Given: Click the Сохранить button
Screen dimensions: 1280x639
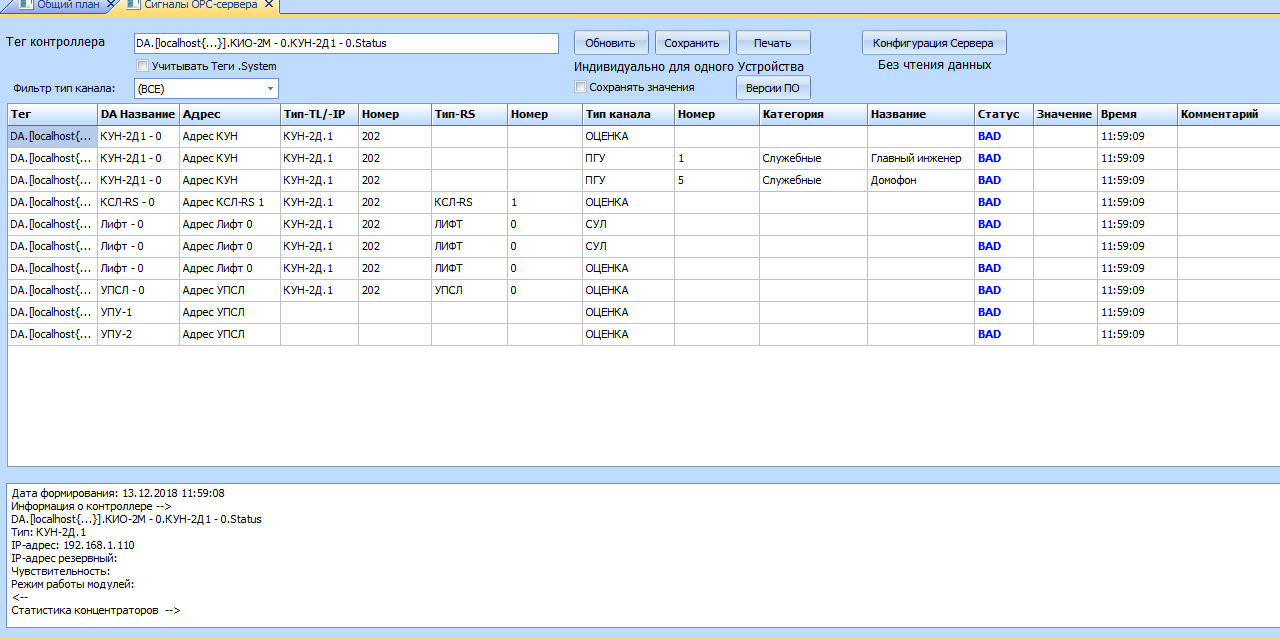Looking at the screenshot, I should (691, 43).
